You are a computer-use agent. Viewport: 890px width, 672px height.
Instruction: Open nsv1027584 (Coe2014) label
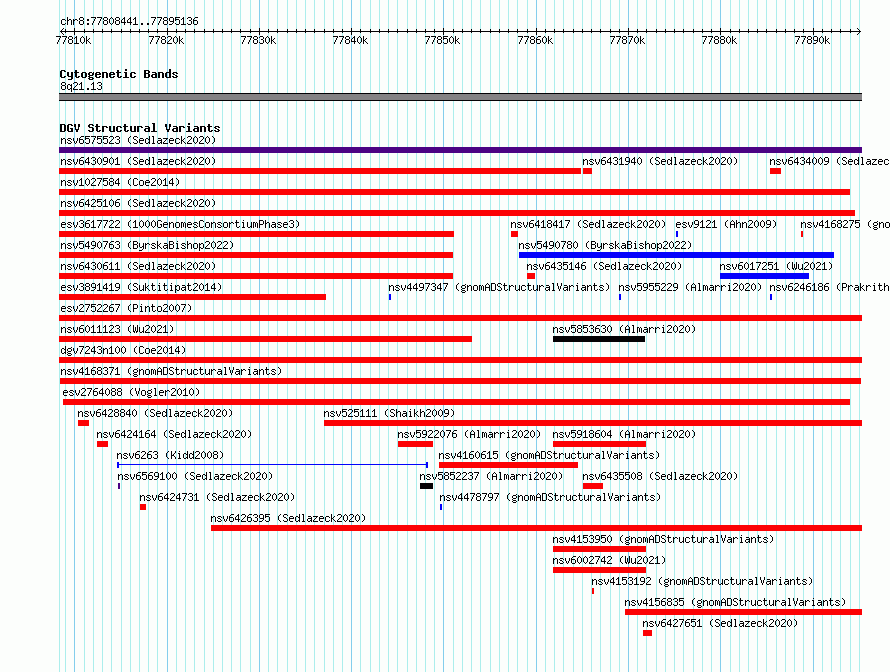(120, 182)
